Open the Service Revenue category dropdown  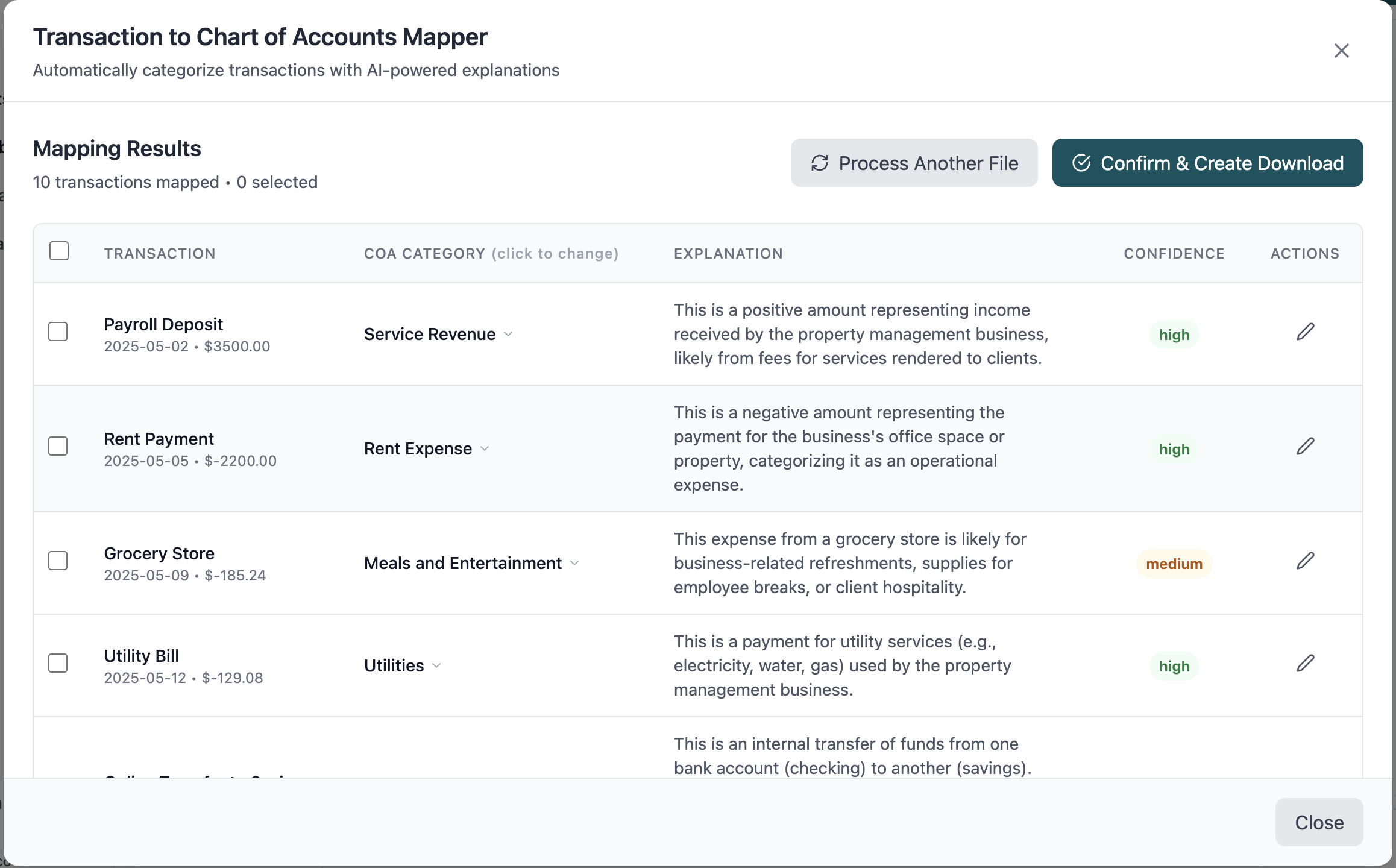[x=438, y=335]
